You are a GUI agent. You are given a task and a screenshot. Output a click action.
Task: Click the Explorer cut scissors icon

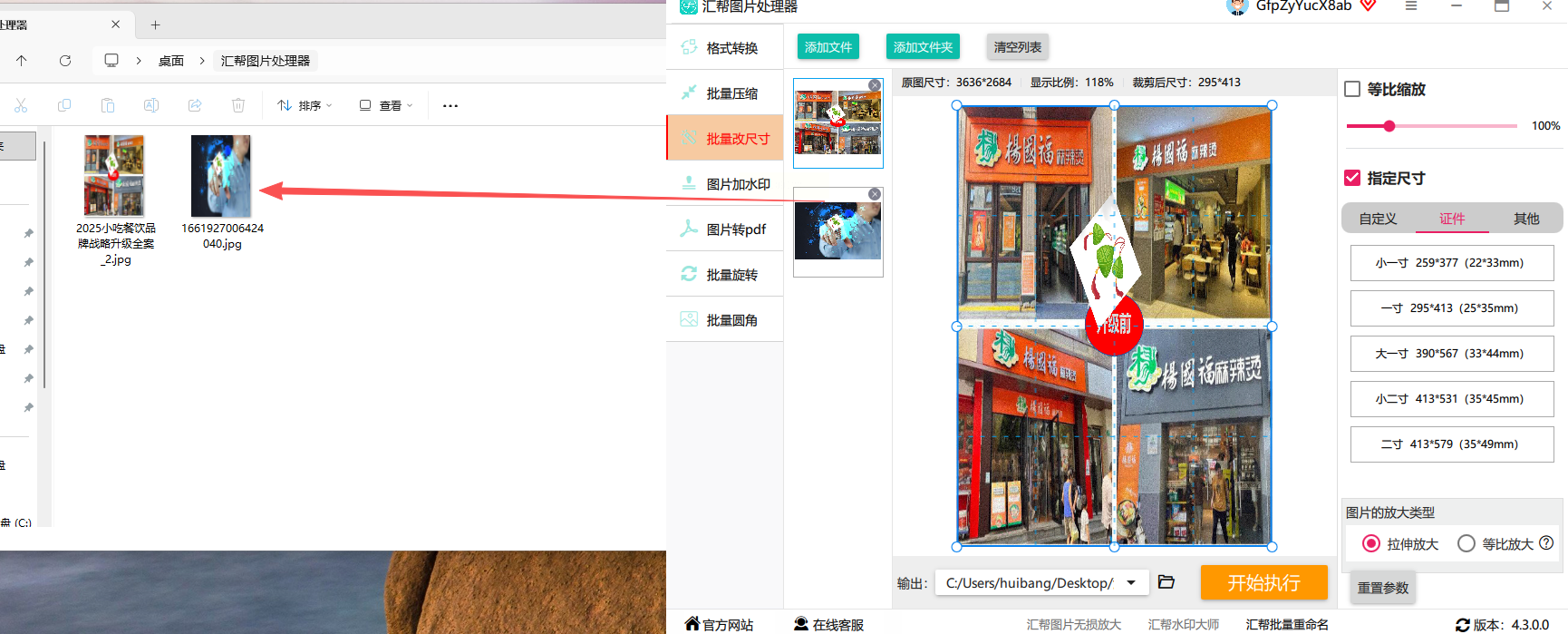pyautogui.click(x=21, y=105)
